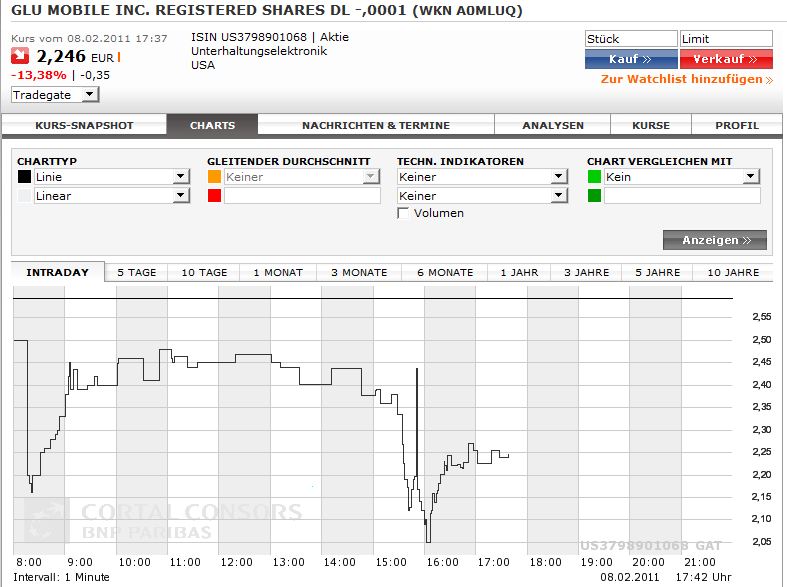This screenshot has width=787, height=587.
Task: Select the 3 Monate time range
Action: tap(359, 272)
